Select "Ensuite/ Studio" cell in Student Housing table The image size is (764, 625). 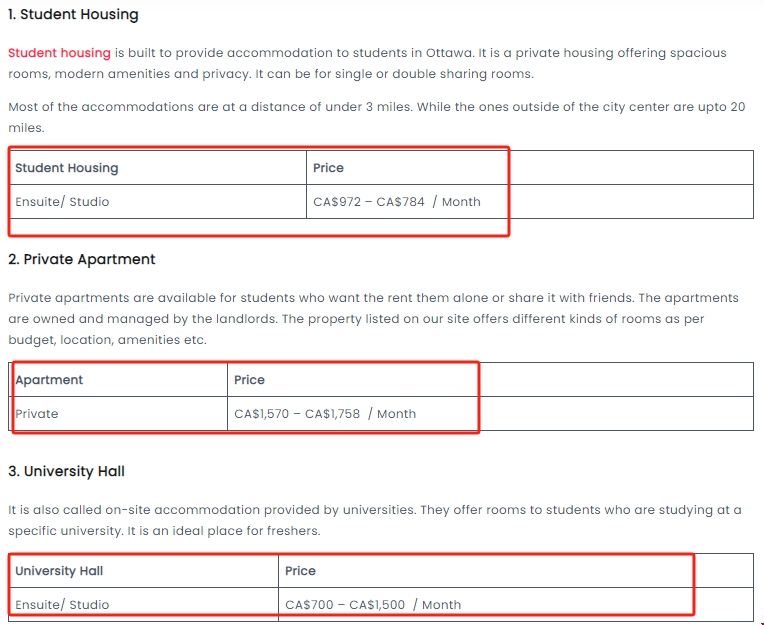pyautogui.click(x=62, y=201)
